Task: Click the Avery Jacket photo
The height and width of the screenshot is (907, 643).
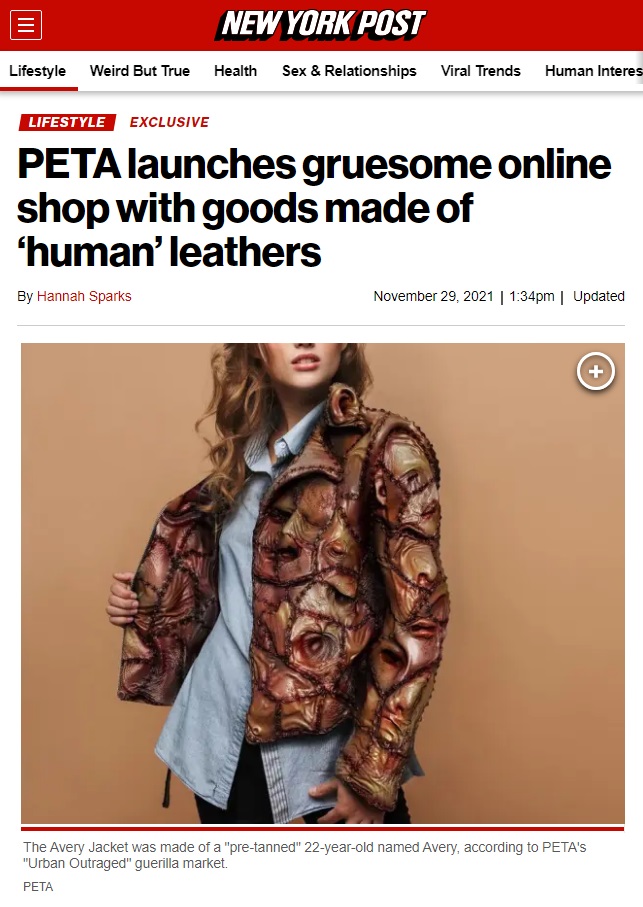Action: coord(323,583)
